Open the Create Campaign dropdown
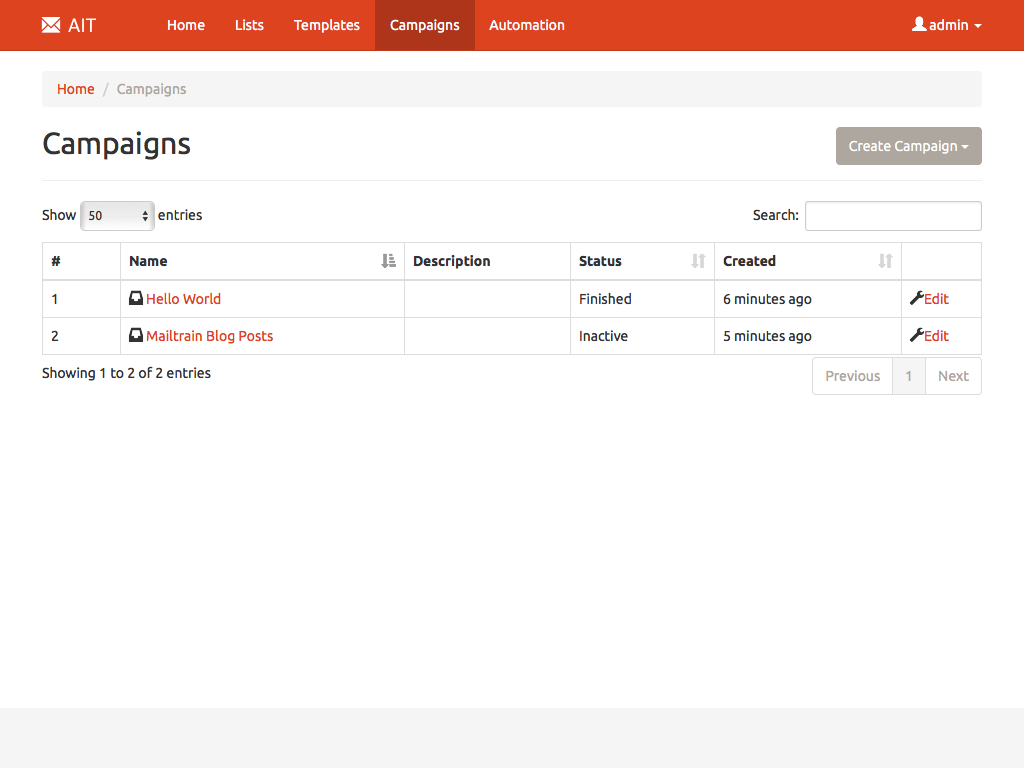1024x768 pixels. pyautogui.click(x=908, y=146)
